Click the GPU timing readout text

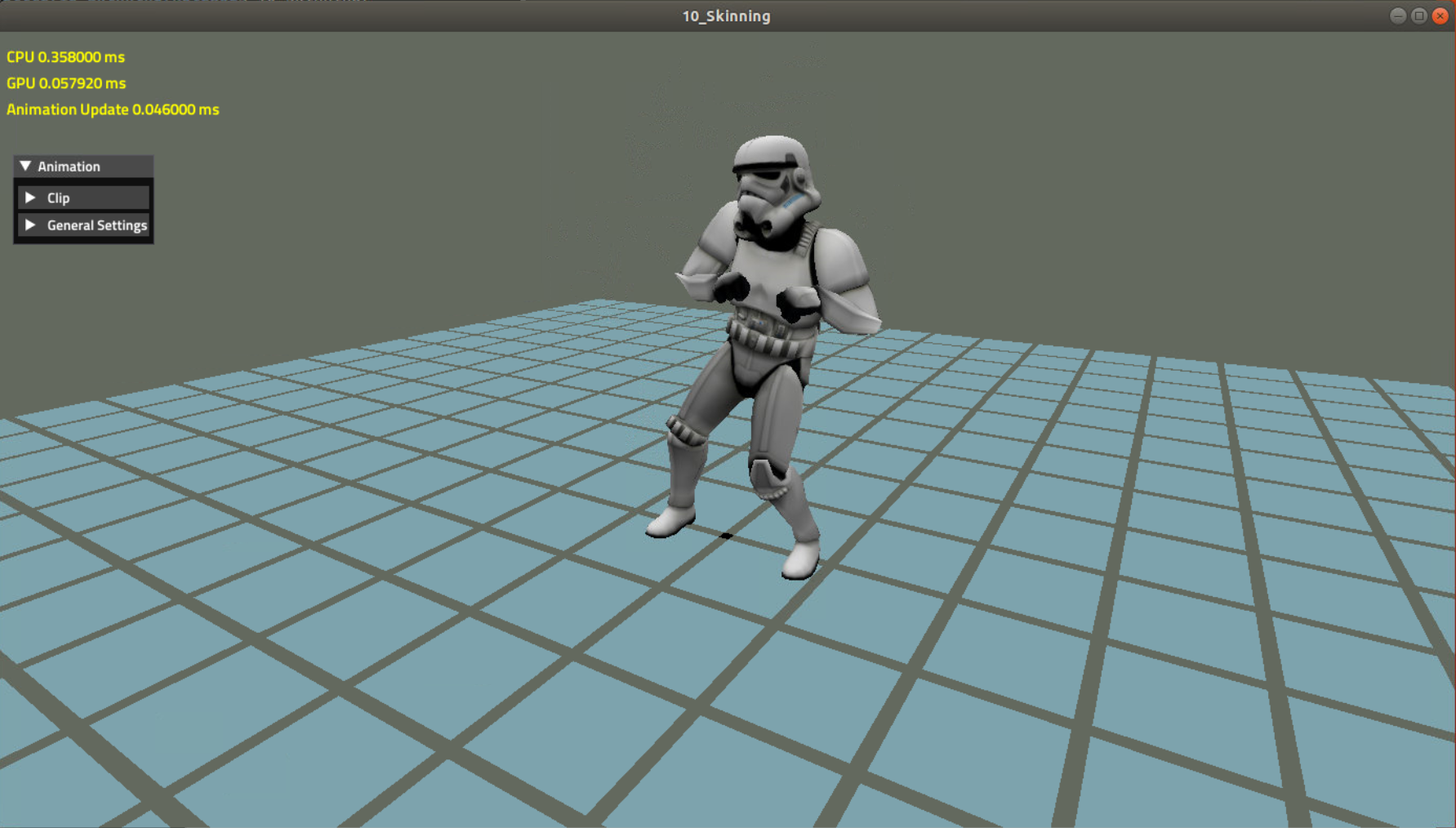(66, 83)
